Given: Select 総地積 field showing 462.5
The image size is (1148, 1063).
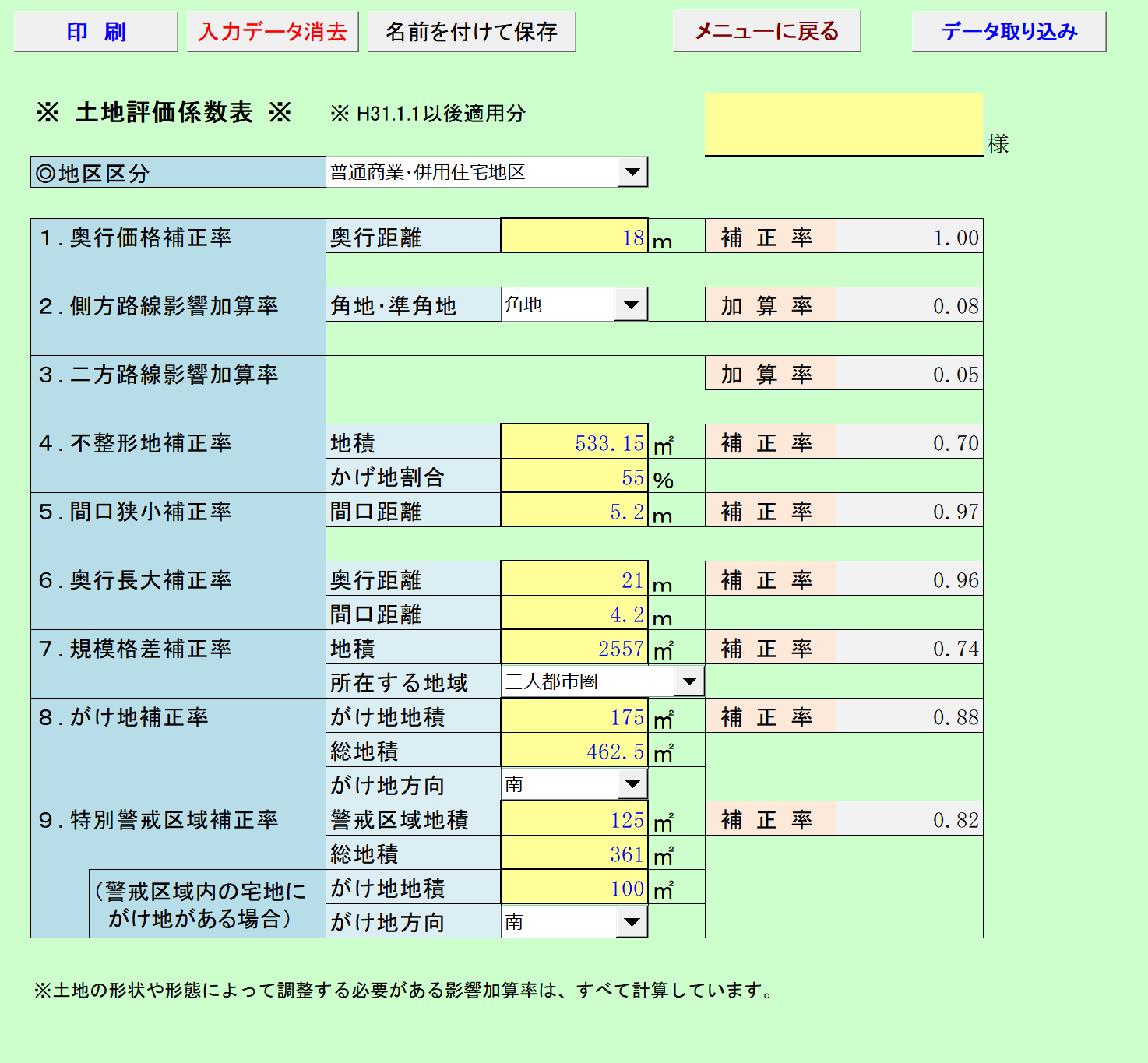Looking at the screenshot, I should click(574, 750).
